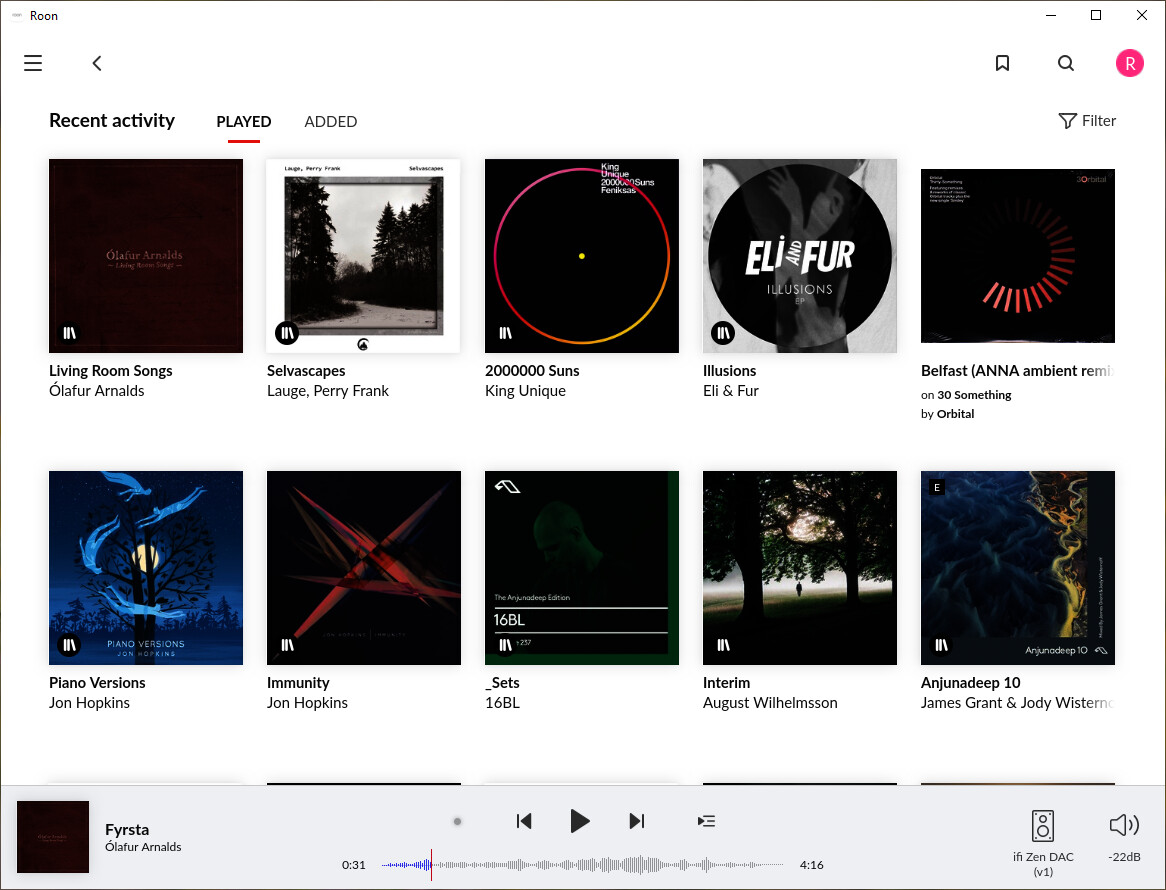Open 2000000 Suns album cover

click(582, 256)
